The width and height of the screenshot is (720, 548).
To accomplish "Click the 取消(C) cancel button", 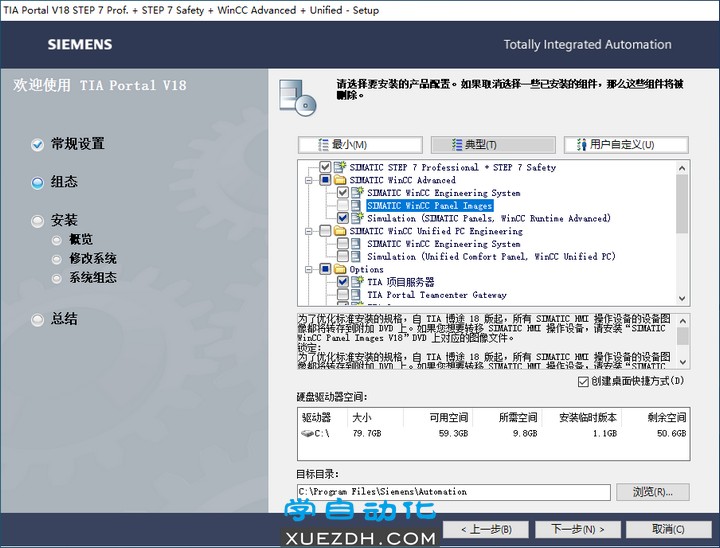I will [669, 529].
